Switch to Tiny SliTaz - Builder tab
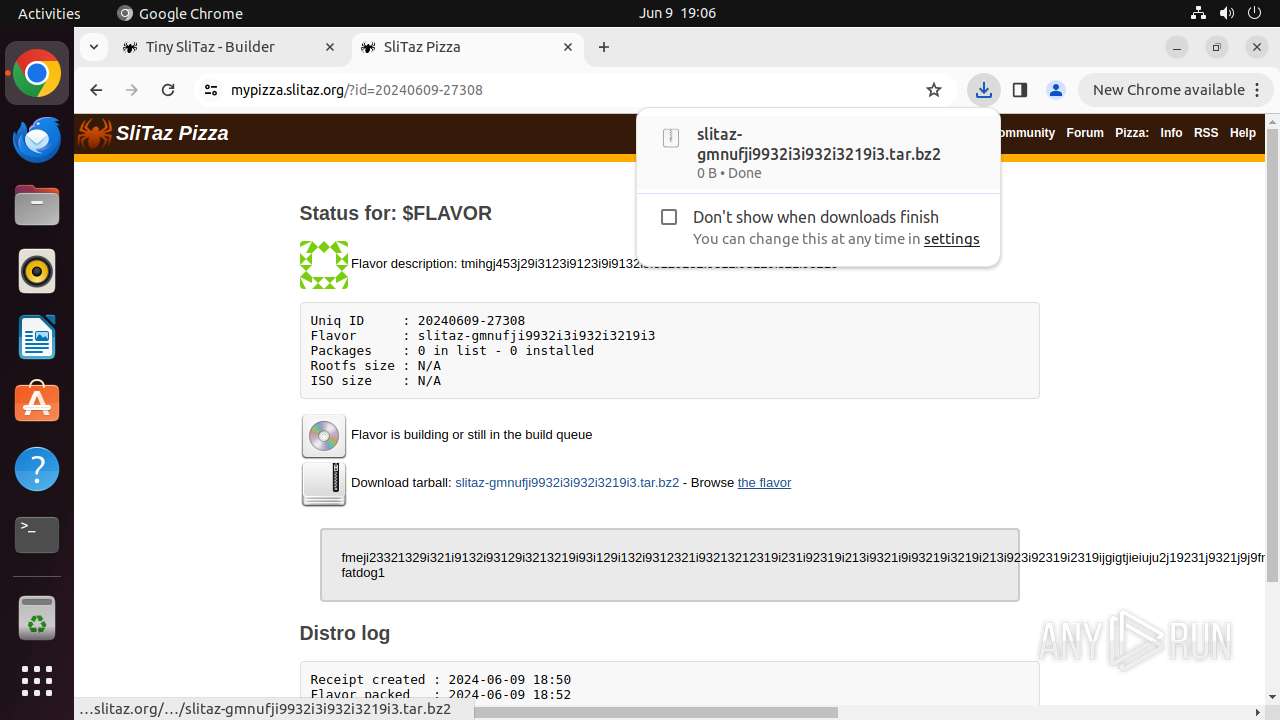Viewport: 1280px width, 720px height. pyautogui.click(x=228, y=47)
